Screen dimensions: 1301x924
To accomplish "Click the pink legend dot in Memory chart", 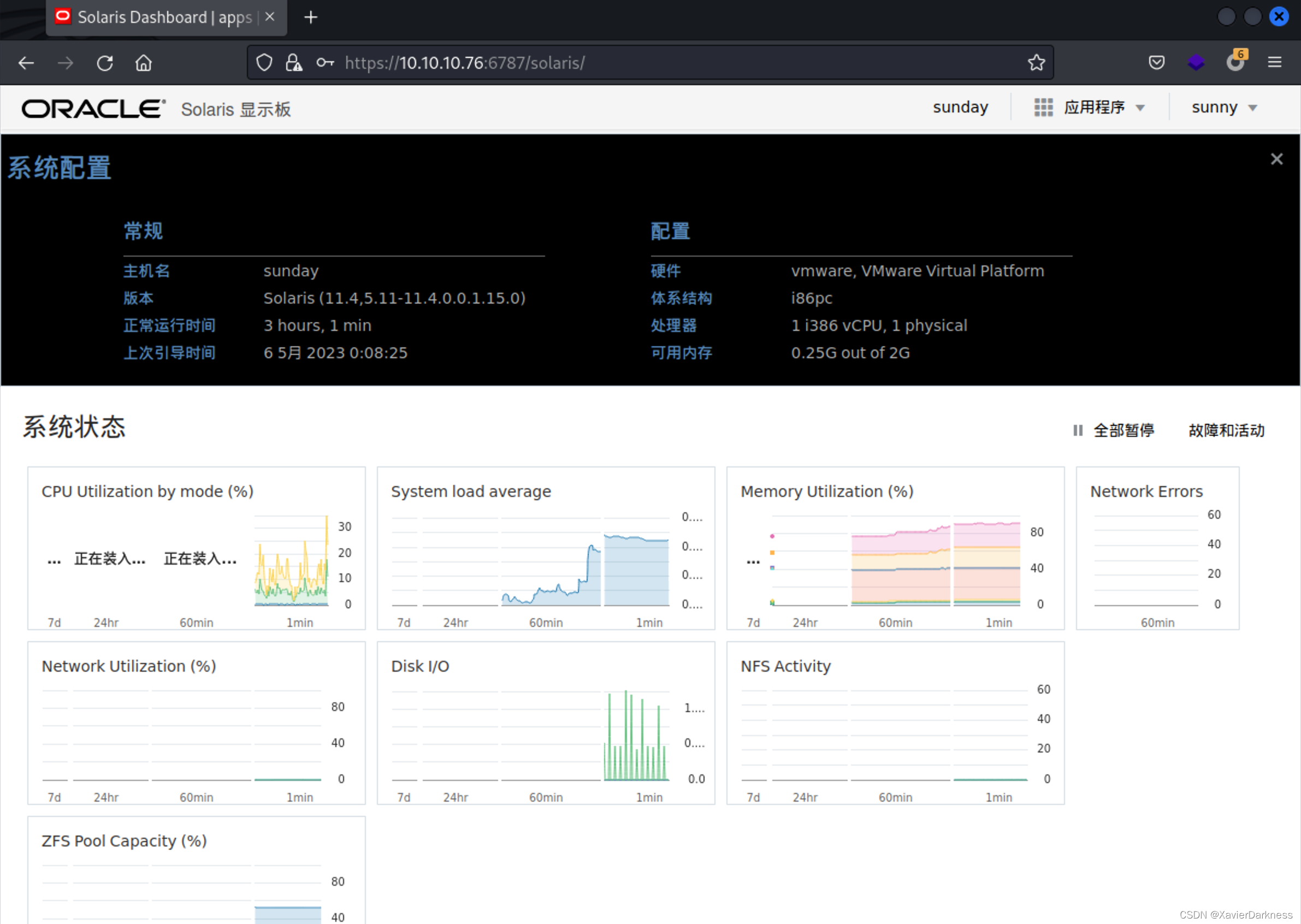I will [772, 536].
